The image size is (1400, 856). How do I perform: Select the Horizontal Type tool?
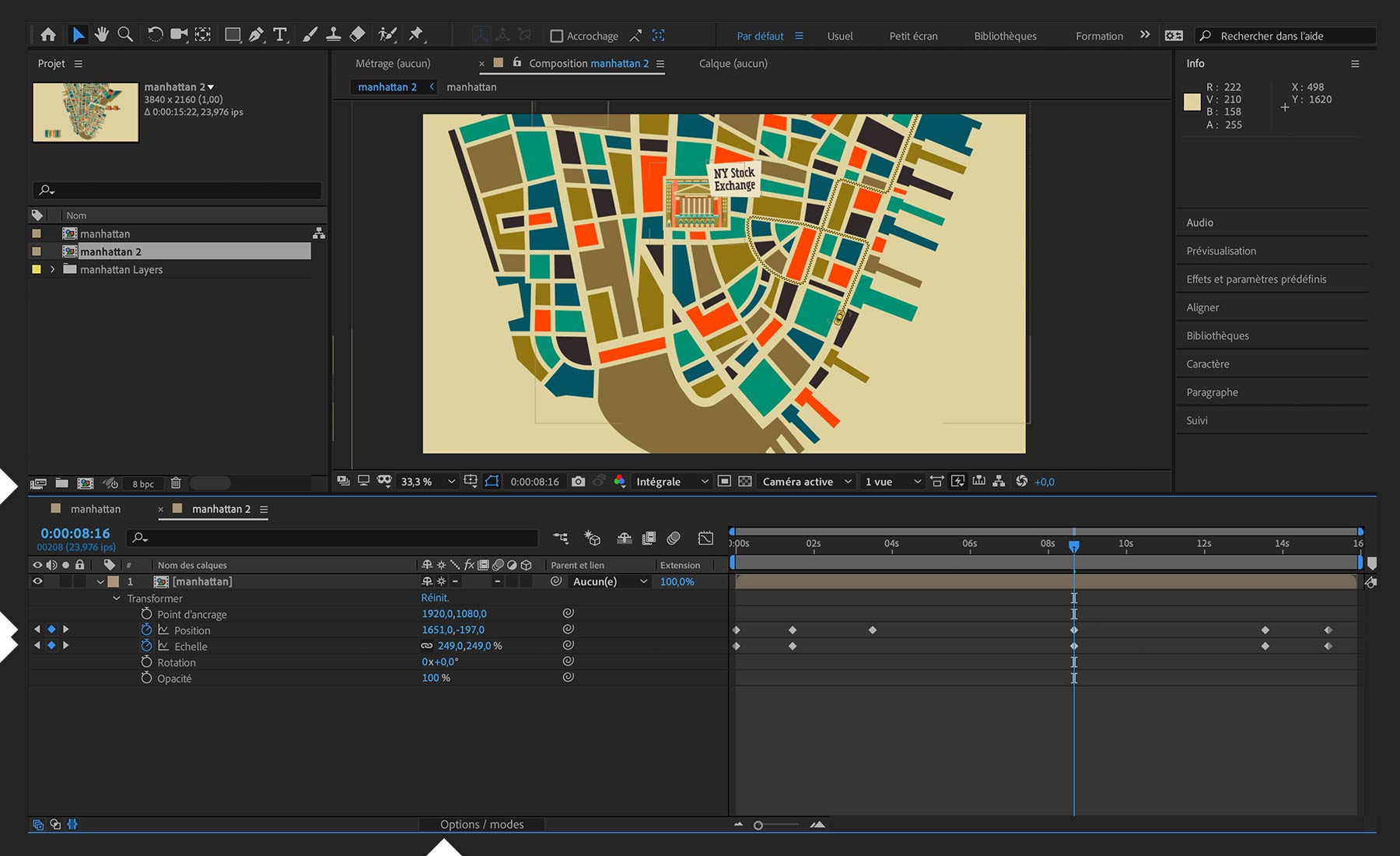pos(280,34)
